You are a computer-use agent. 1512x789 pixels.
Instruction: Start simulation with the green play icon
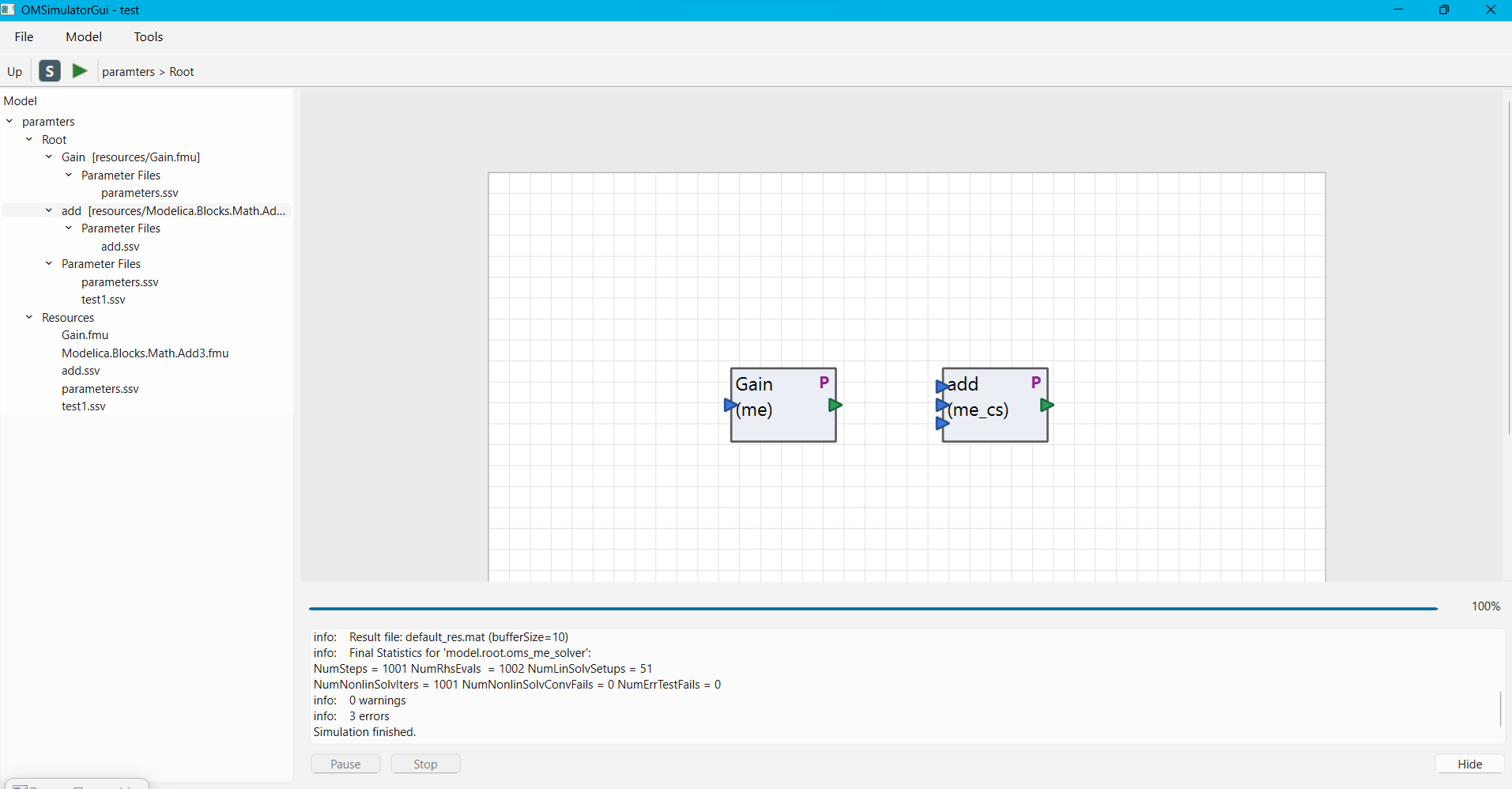click(x=80, y=71)
